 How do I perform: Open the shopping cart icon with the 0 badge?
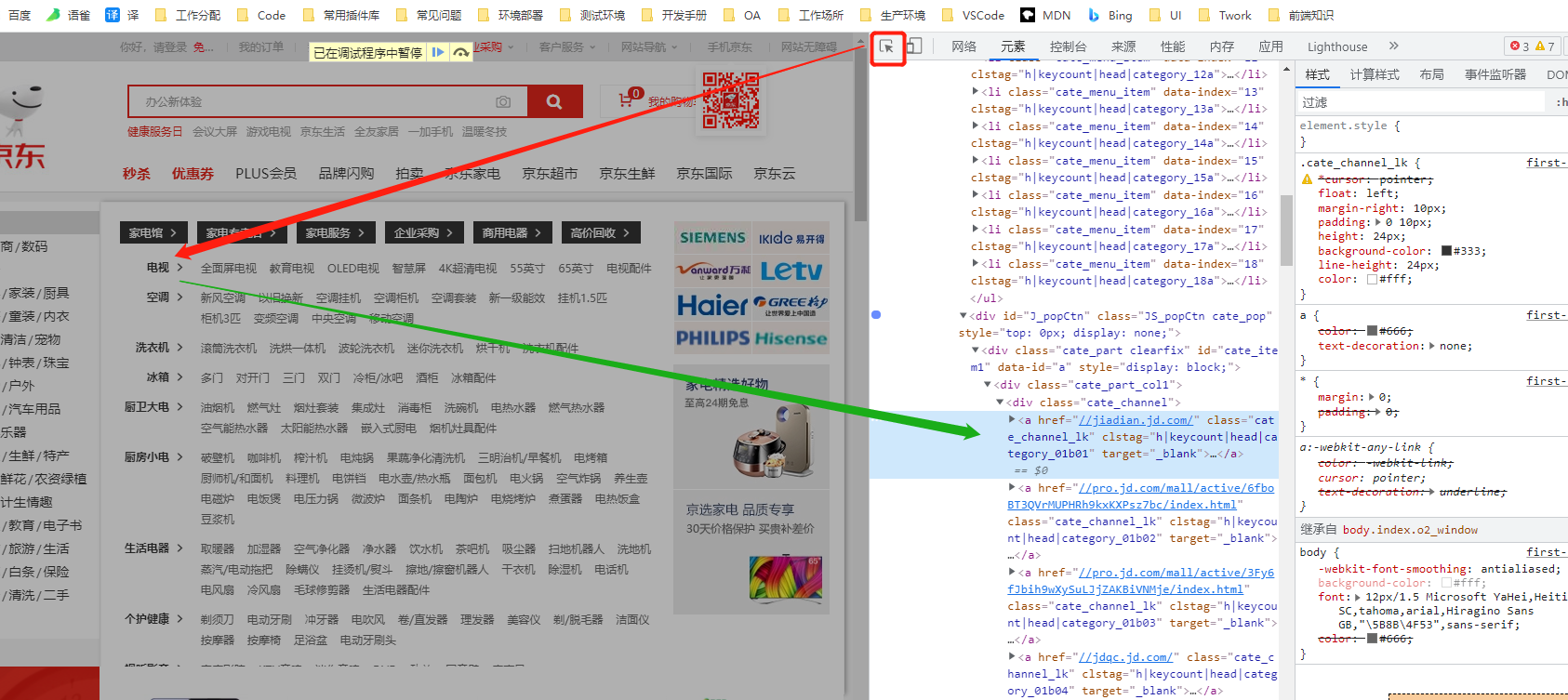coord(628,99)
